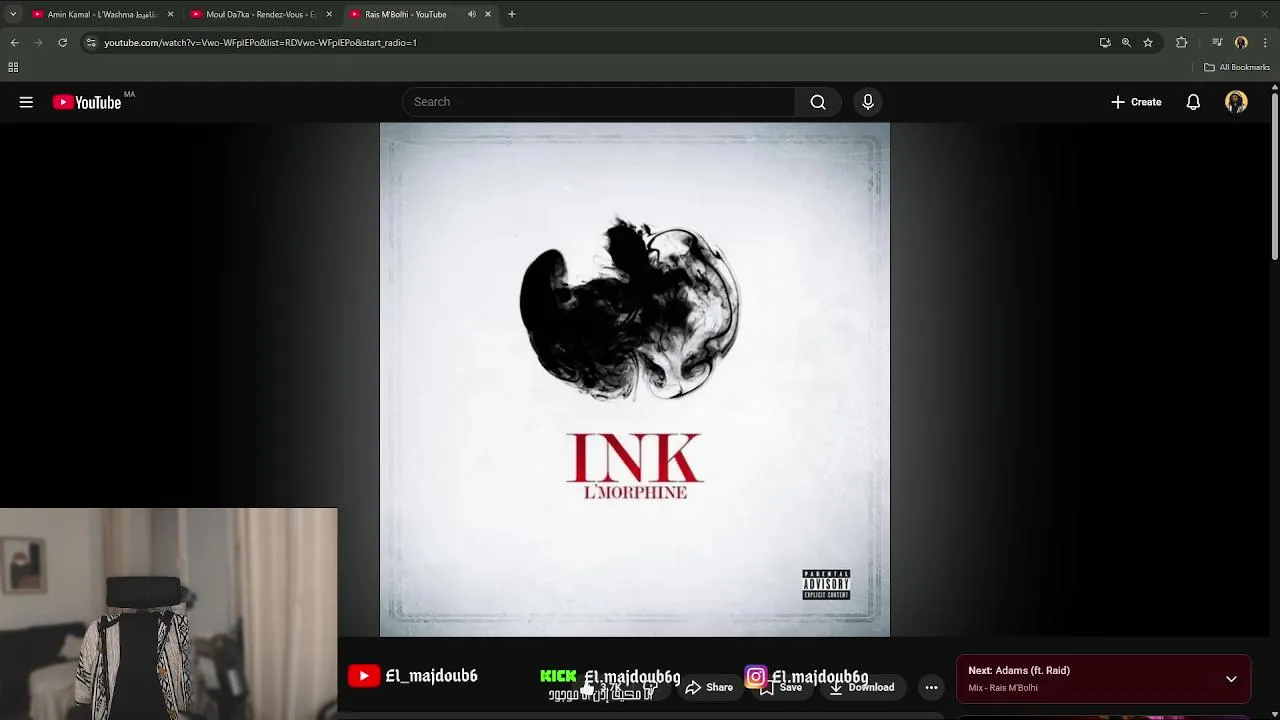The height and width of the screenshot is (720, 1280).
Task: Click the Mix - Rais M'Bolhi label
Action: coord(1003,688)
